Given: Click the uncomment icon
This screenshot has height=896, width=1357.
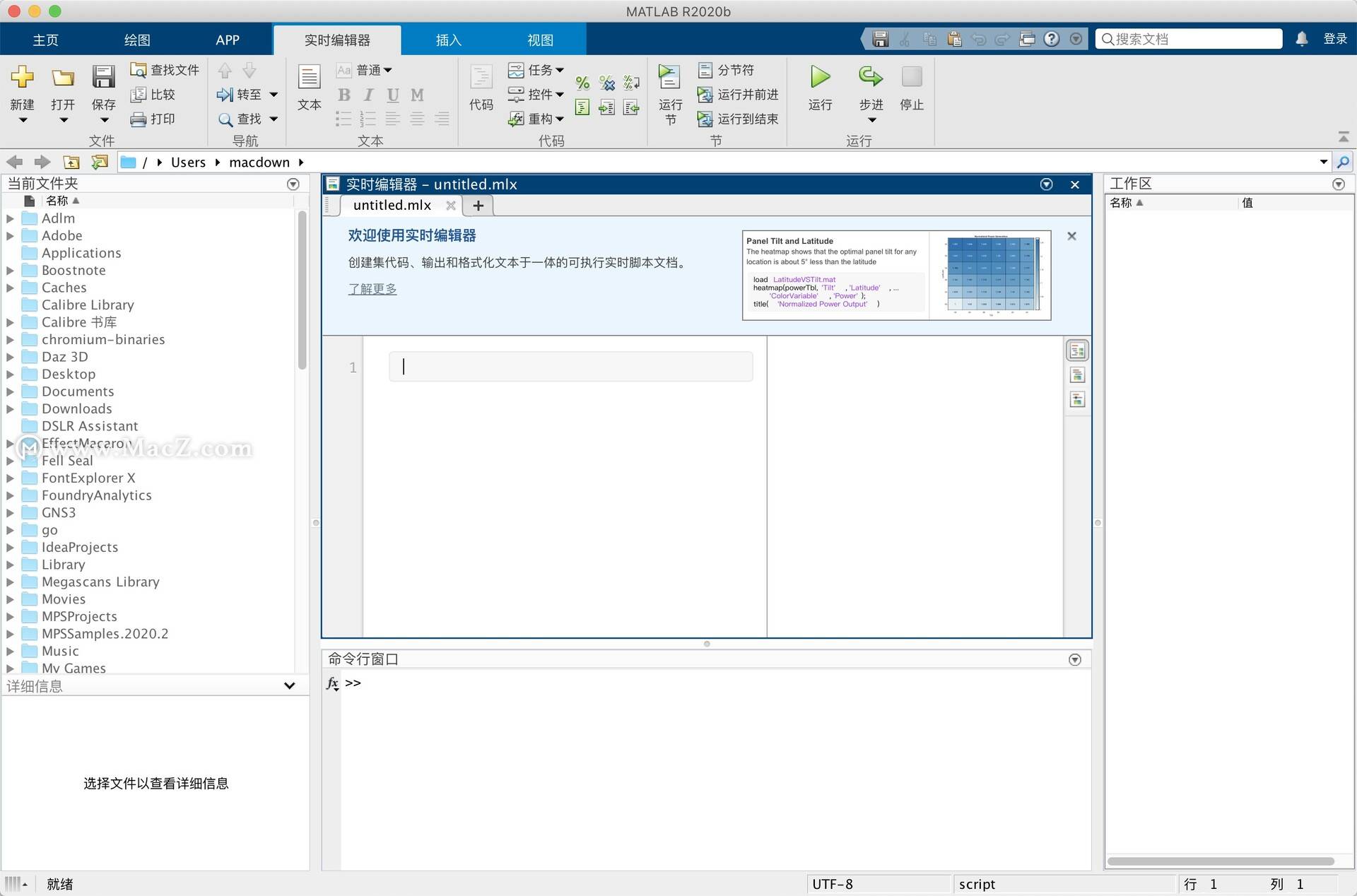Looking at the screenshot, I should coord(606,83).
